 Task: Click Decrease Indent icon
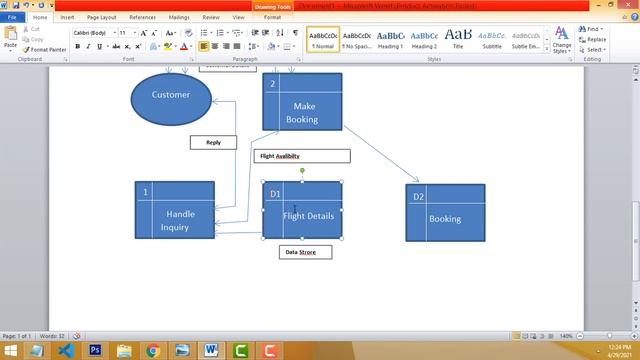click(255, 33)
